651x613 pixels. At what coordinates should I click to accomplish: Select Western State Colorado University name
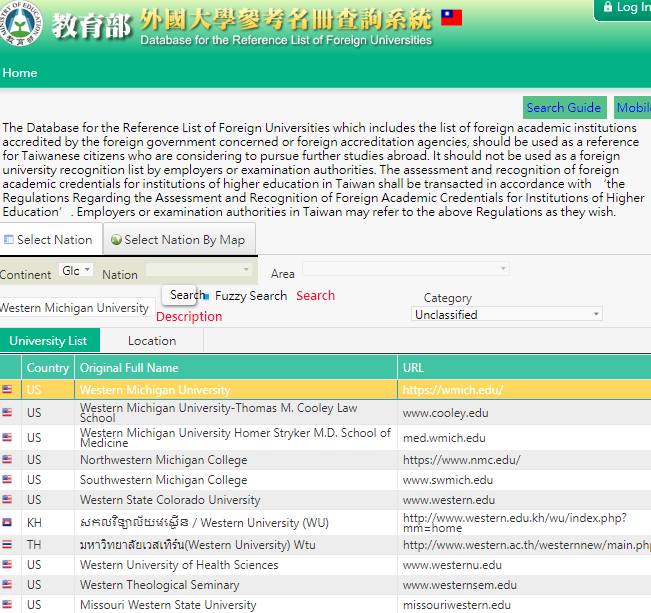click(170, 500)
